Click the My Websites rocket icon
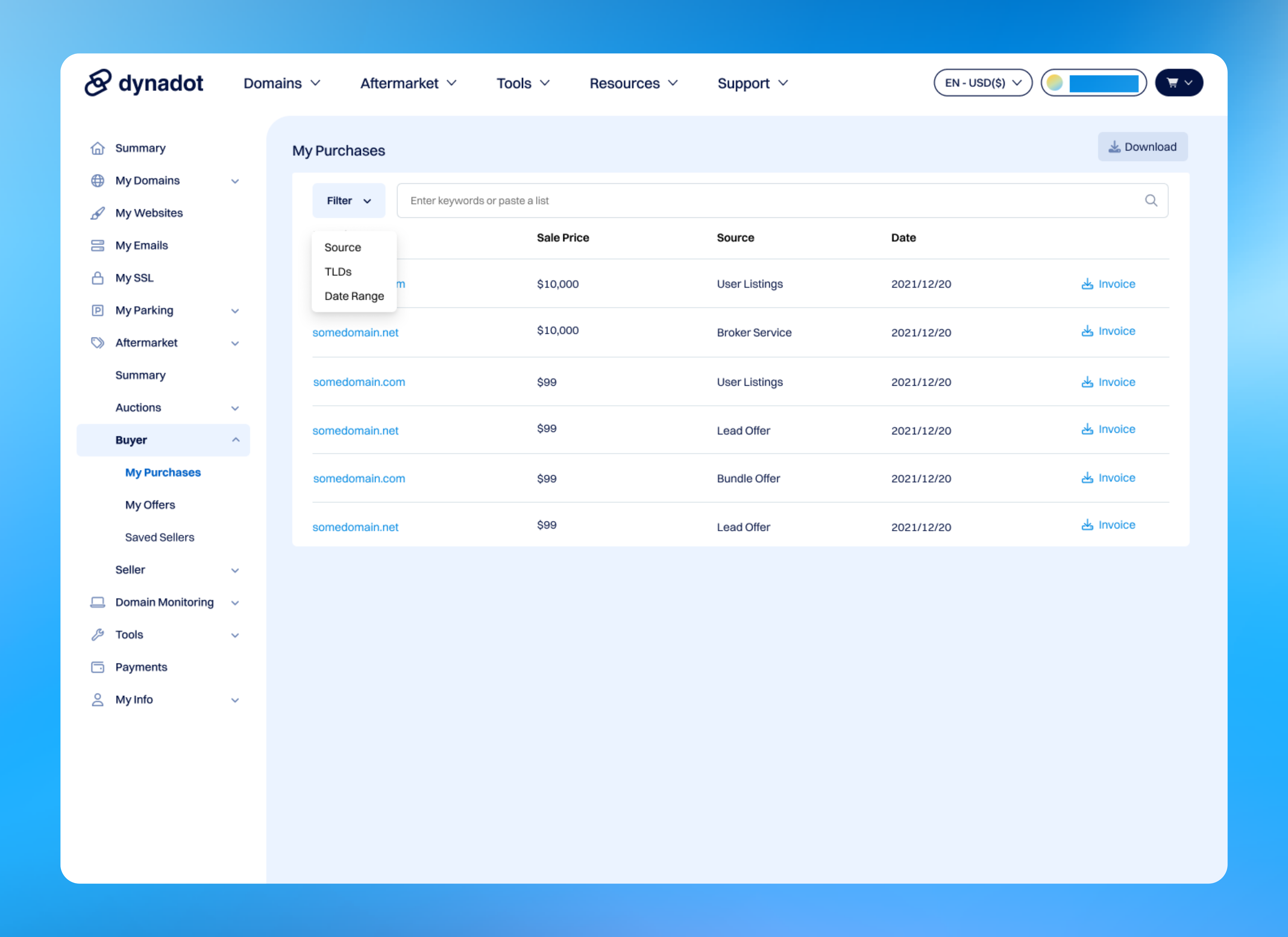The height and width of the screenshot is (937, 1288). [x=98, y=213]
